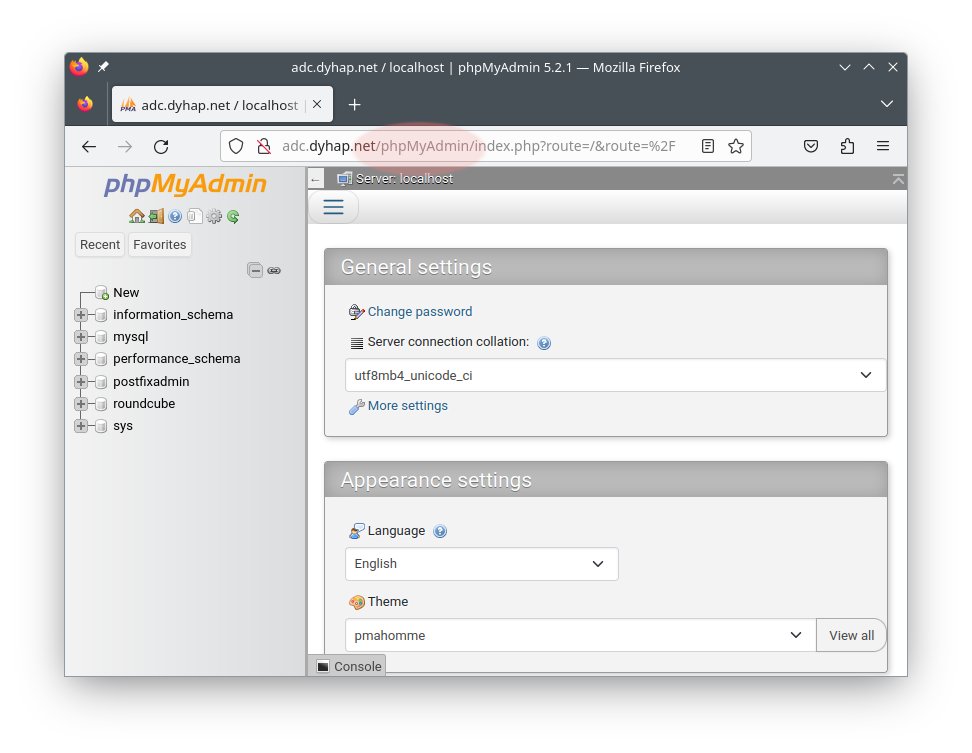Open navigation panel settings gear icon

click(214, 216)
